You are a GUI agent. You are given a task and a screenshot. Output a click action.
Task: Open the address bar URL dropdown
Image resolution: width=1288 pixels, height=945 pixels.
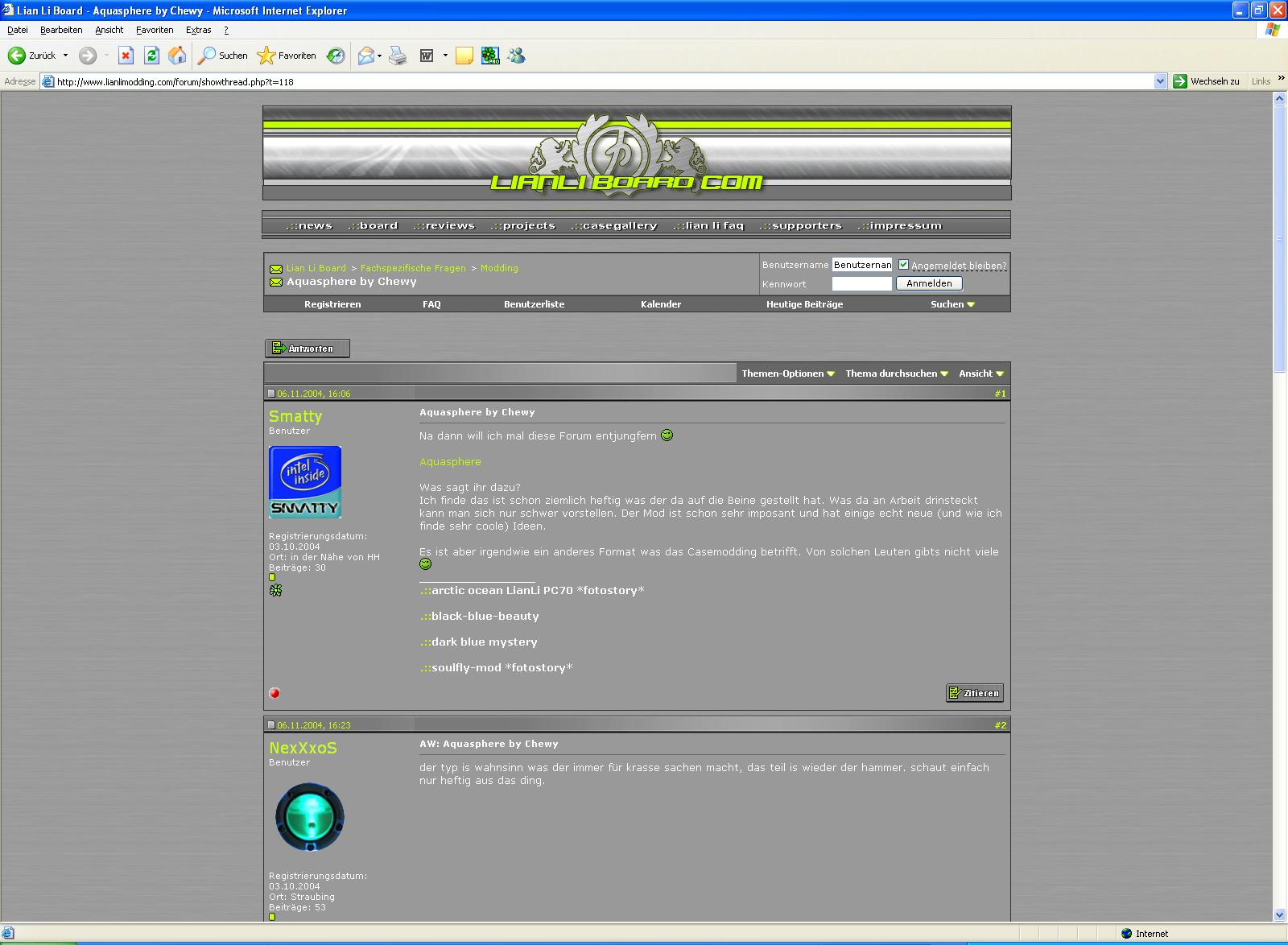(1160, 81)
